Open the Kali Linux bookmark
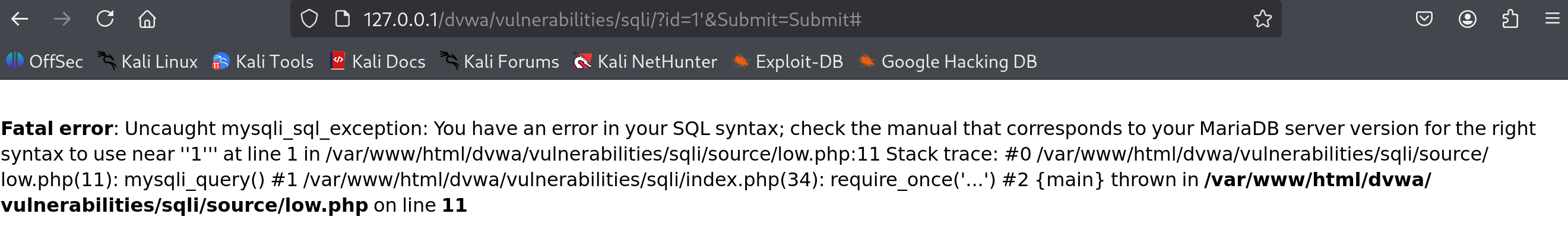Image resolution: width=1568 pixels, height=251 pixels. pyautogui.click(x=148, y=61)
